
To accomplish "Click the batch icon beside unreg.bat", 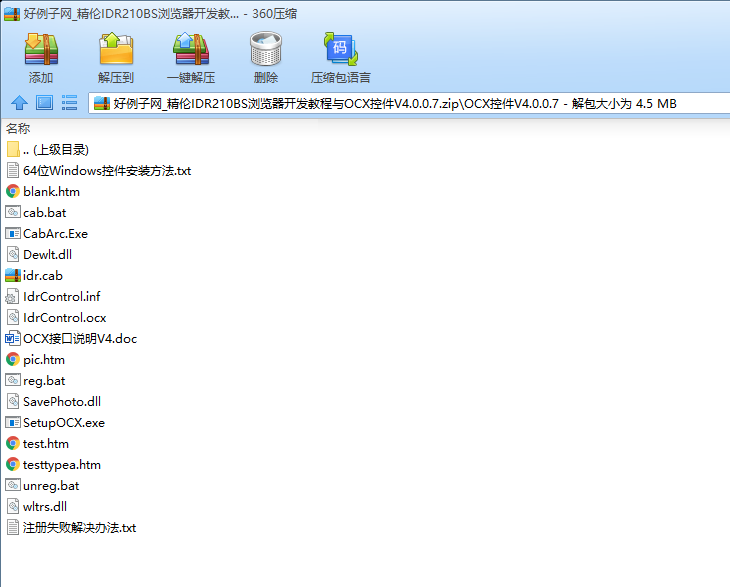I will (13, 486).
